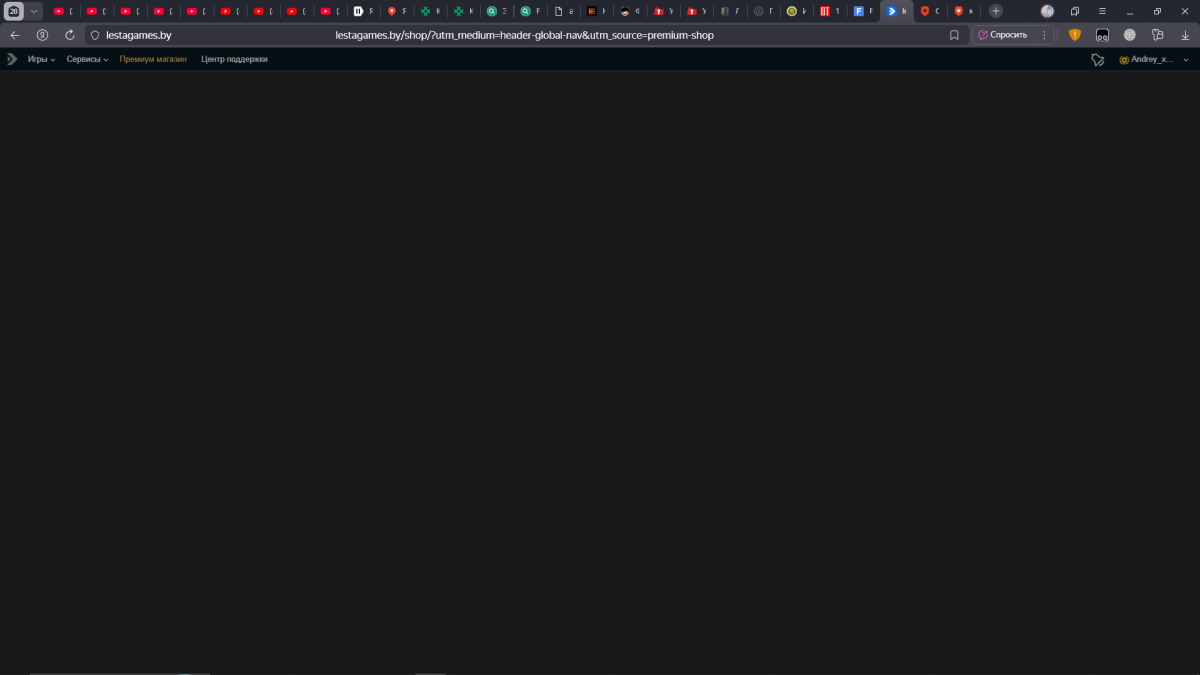Screen dimensions: 1200x675
Task: Open Yandex home via the Я button
Action: (42, 34)
